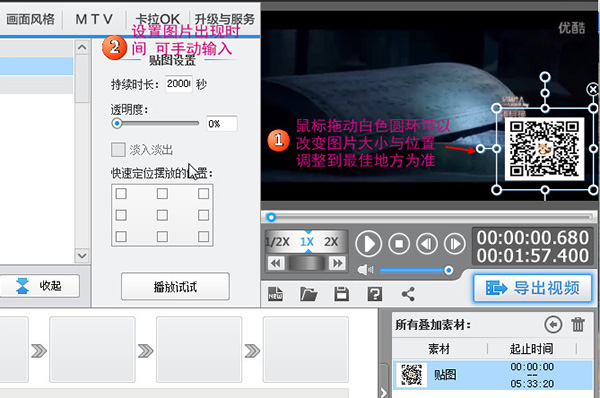
Task: Set playback speed to 2X
Action: click(x=331, y=242)
